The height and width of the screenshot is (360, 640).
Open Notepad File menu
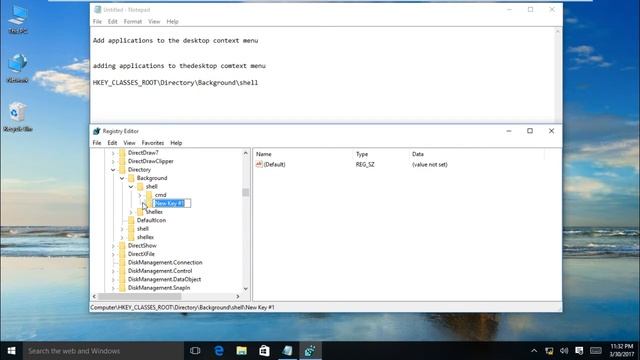[x=97, y=22]
